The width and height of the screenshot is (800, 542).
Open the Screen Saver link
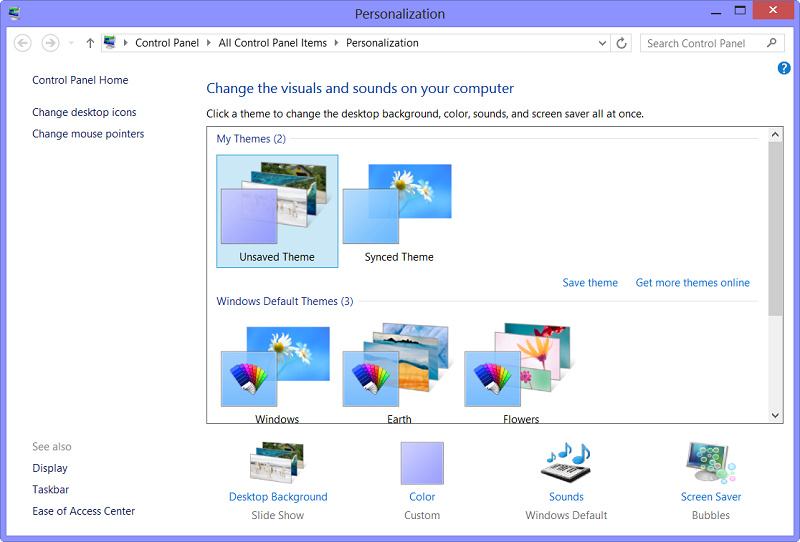pyautogui.click(x=711, y=497)
